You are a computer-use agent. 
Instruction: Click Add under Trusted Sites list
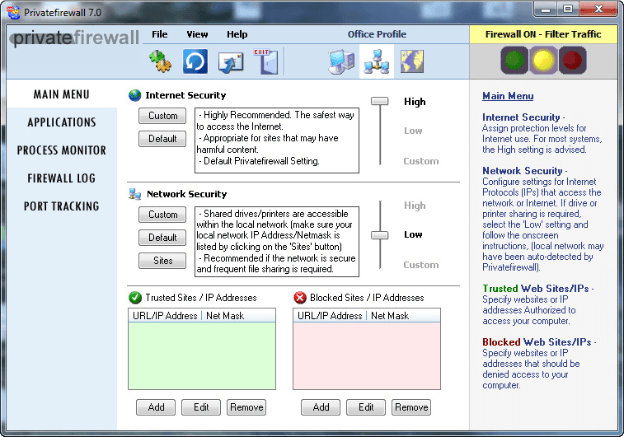coord(156,407)
